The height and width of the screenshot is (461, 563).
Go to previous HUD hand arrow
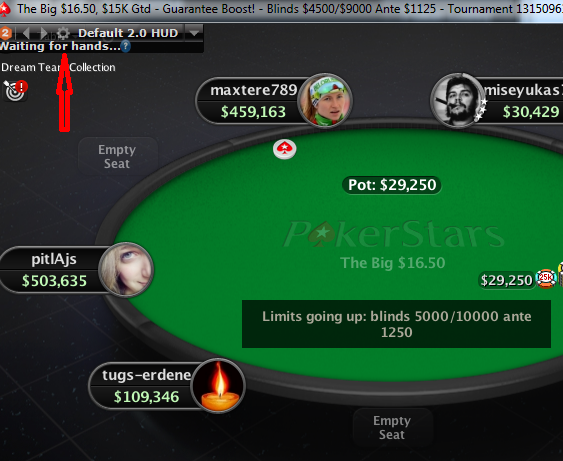tap(26, 33)
